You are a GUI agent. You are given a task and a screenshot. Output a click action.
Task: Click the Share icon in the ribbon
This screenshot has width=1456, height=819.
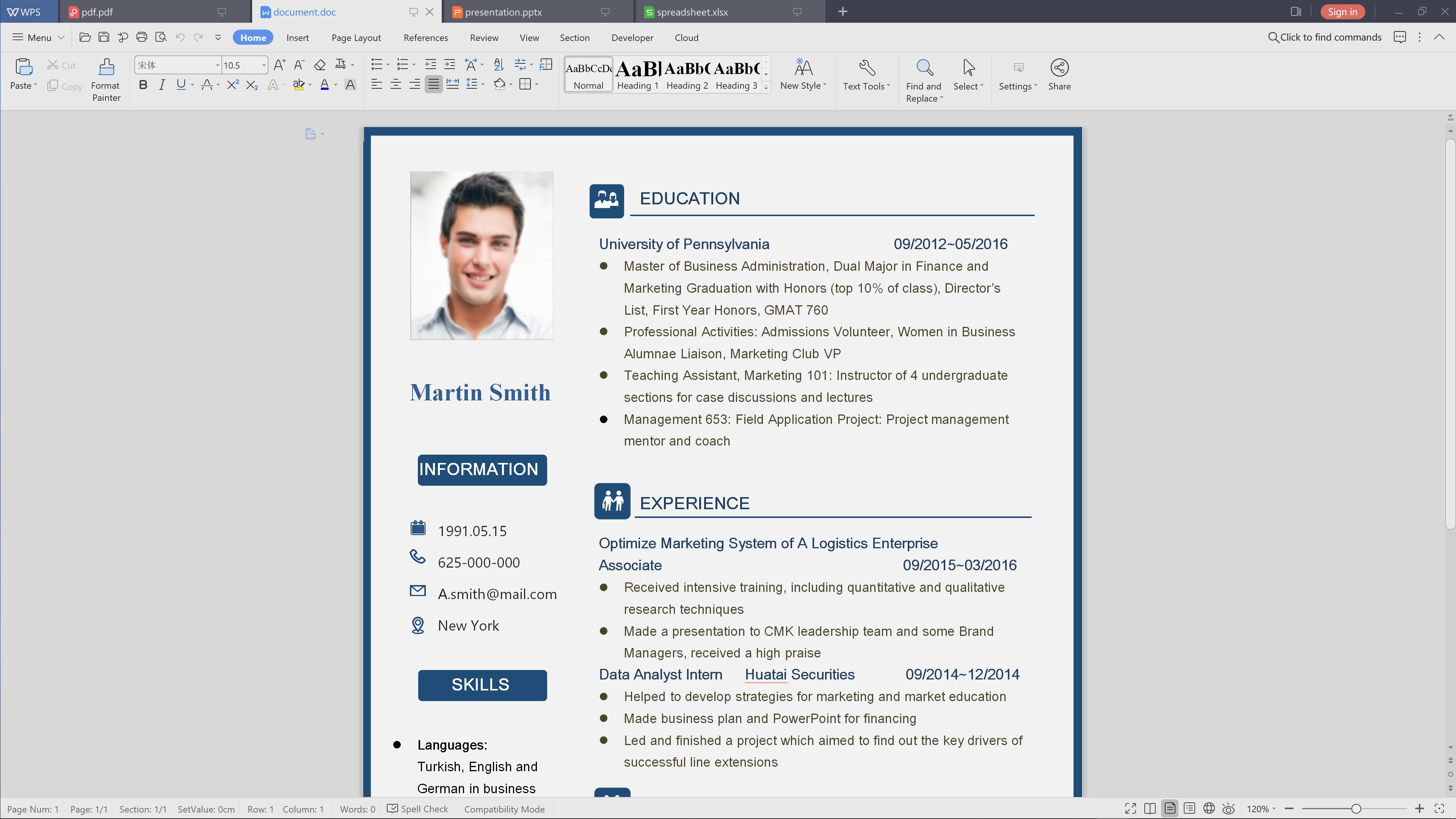(x=1059, y=68)
